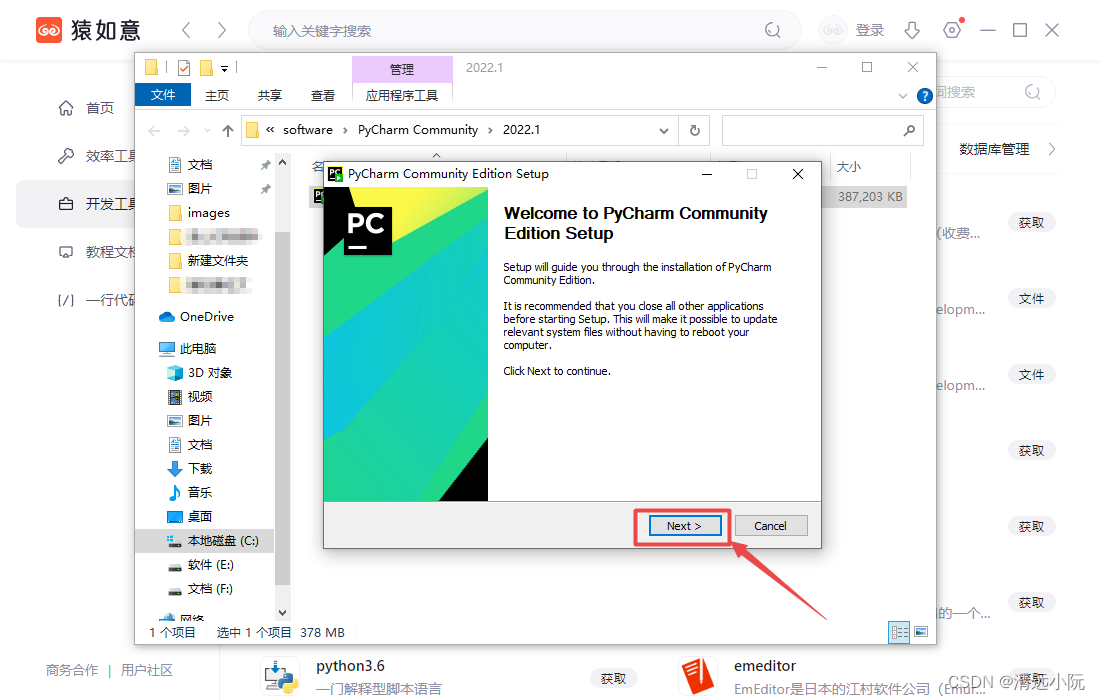Image resolution: width=1100 pixels, height=700 pixels.
Task: Open 查看 tab in Explorer ribbon
Action: tap(323, 95)
